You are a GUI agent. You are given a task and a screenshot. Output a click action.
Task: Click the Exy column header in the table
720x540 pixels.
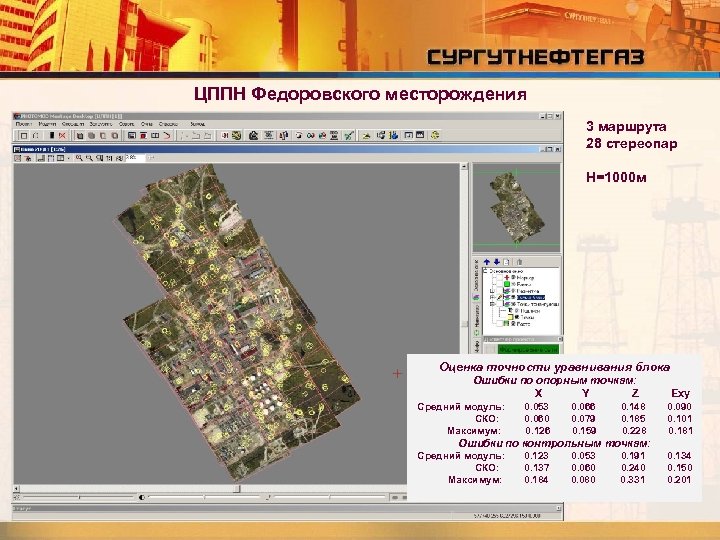[x=680, y=393]
